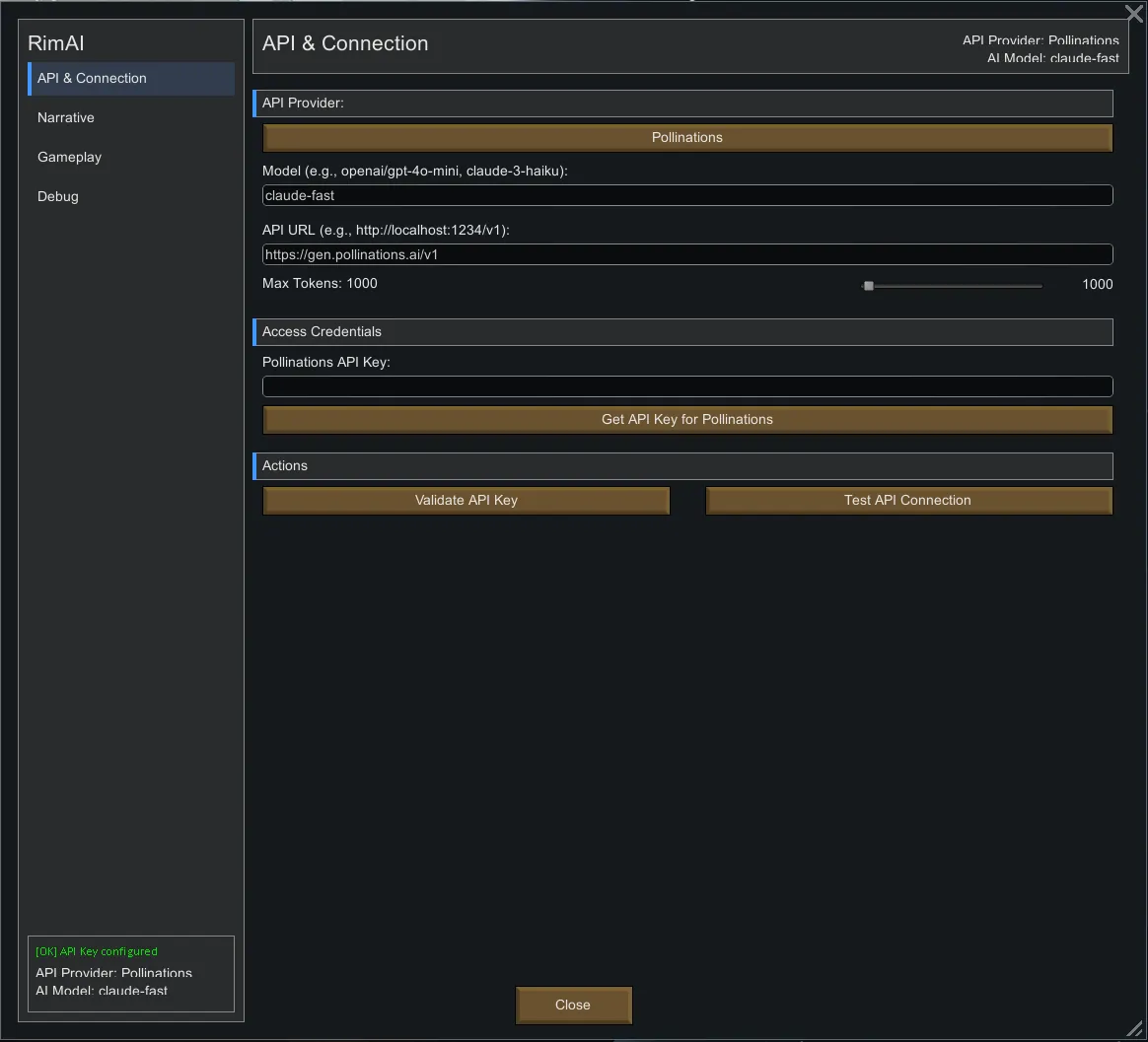Image resolution: width=1148 pixels, height=1042 pixels.
Task: Focus the API URL text field
Action: [687, 255]
